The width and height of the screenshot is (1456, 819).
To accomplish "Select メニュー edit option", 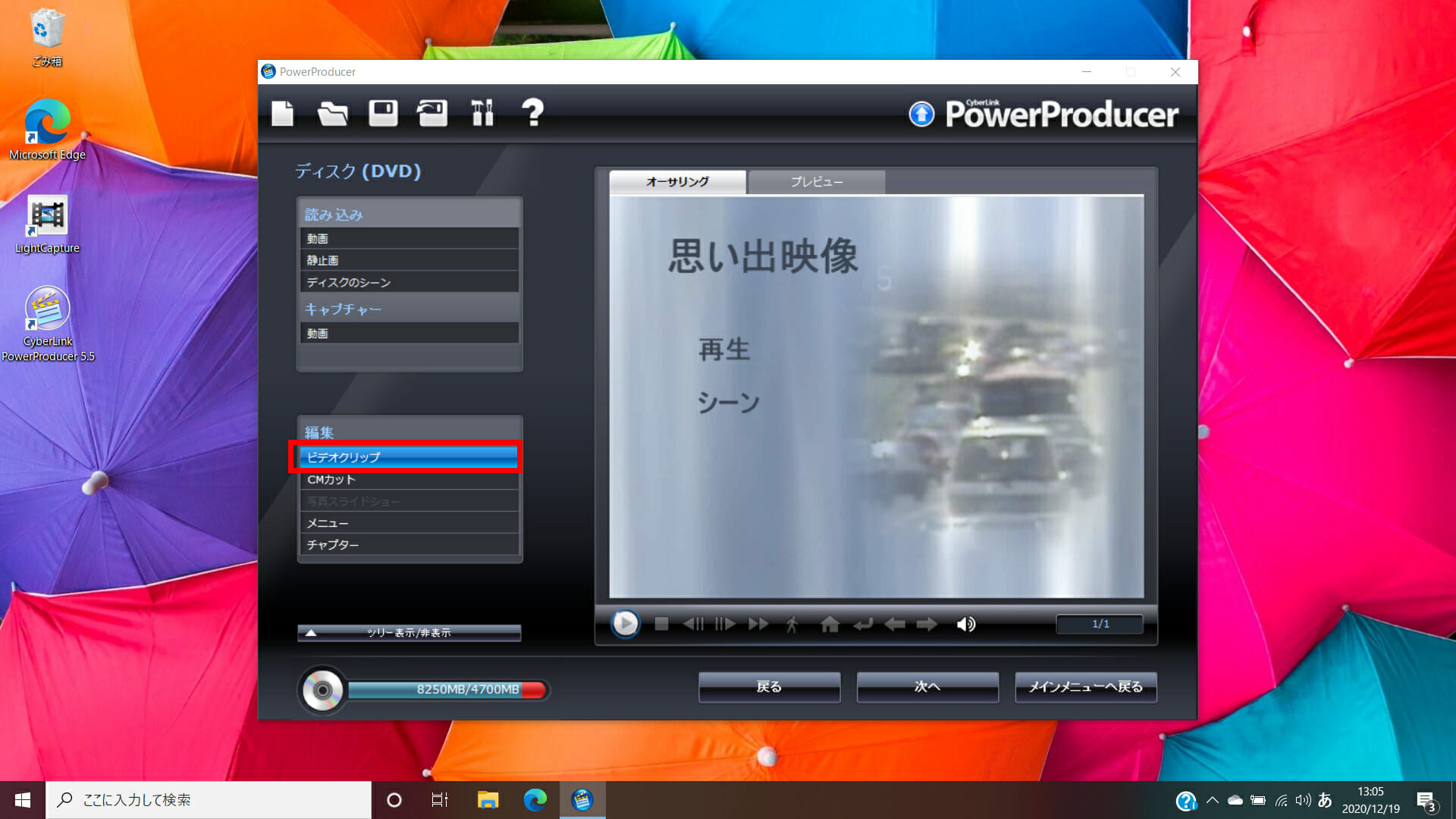I will pyautogui.click(x=409, y=523).
